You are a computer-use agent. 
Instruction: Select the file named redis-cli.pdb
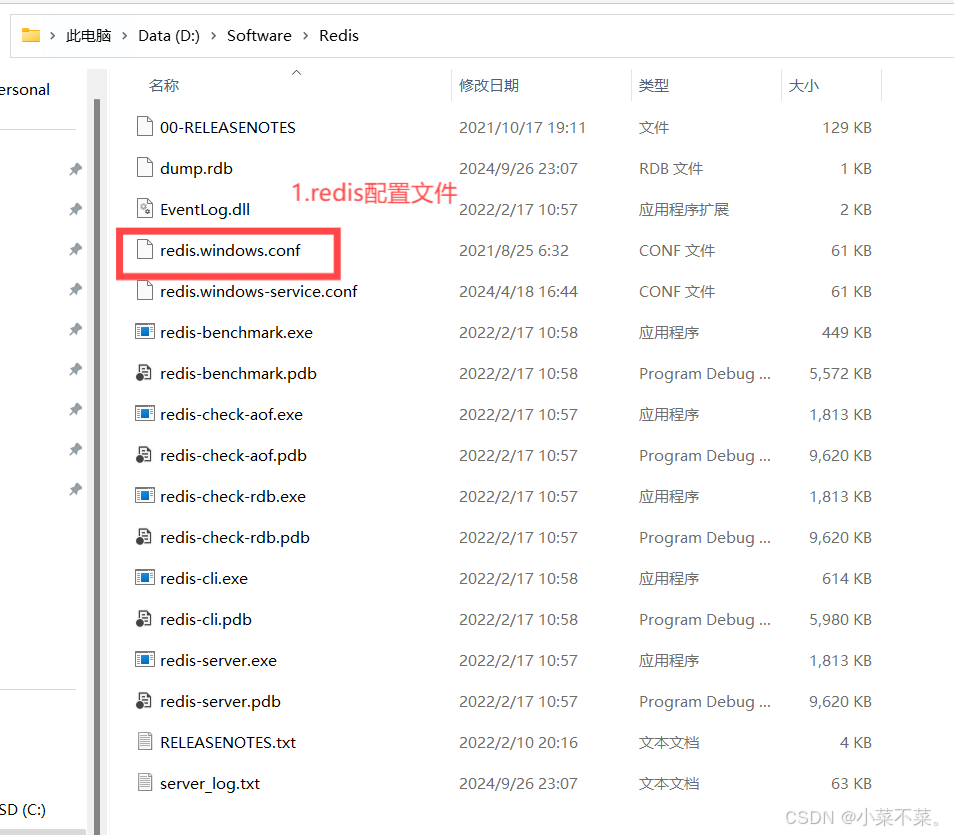point(206,620)
